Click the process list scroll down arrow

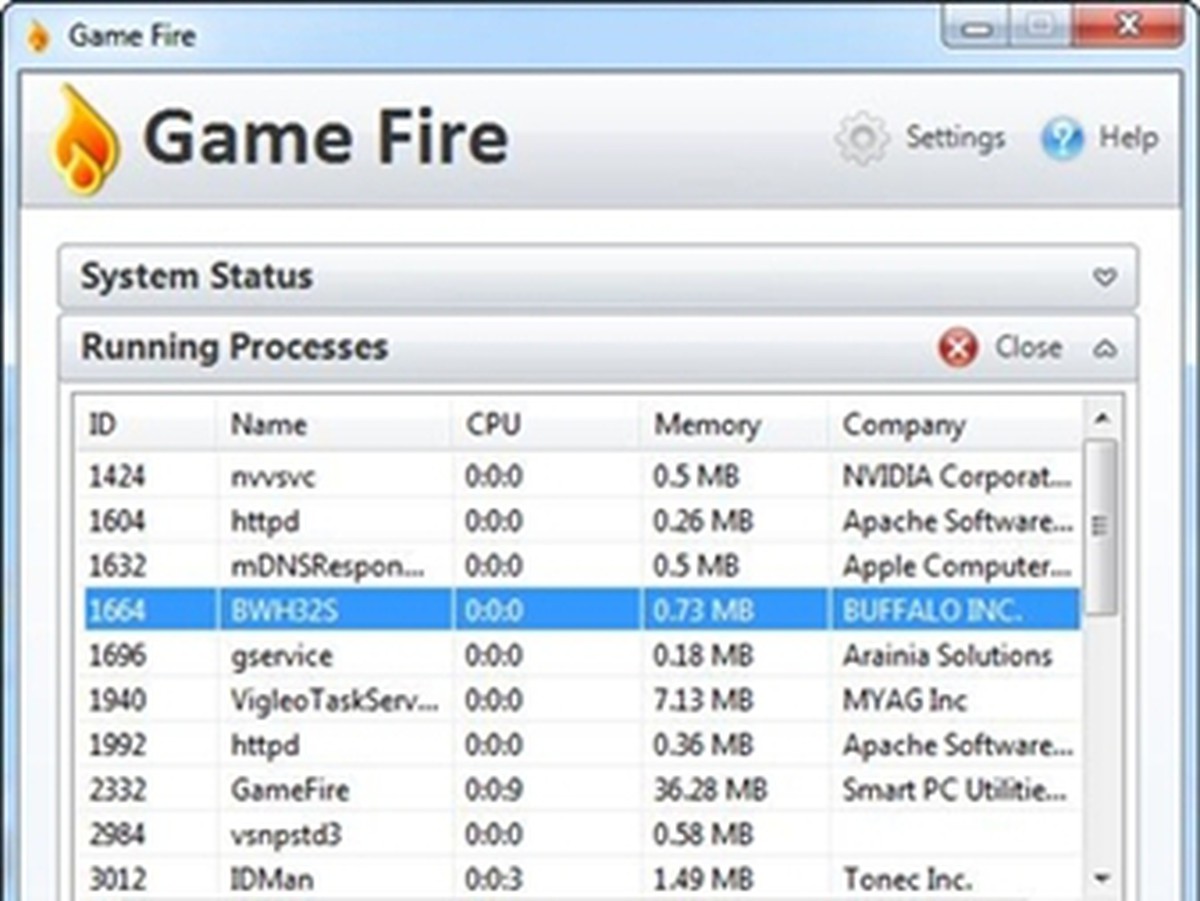pos(1102,879)
